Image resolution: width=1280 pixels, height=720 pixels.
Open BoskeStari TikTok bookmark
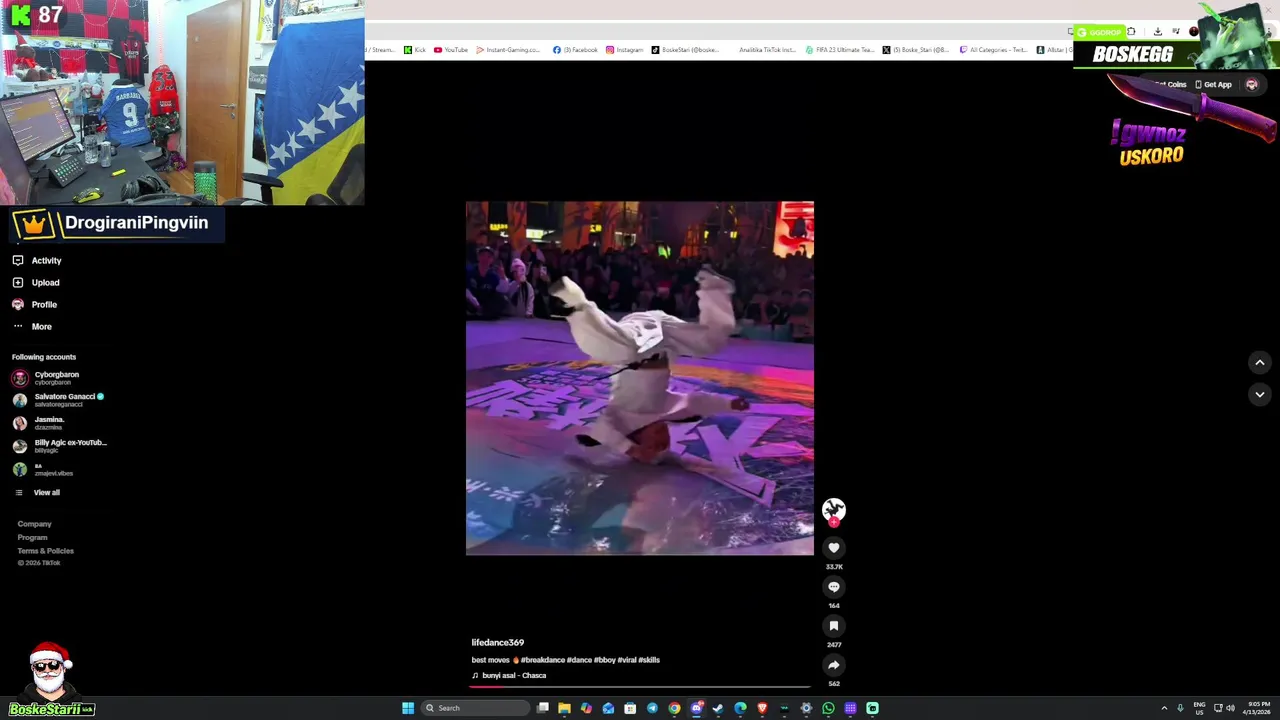[686, 50]
